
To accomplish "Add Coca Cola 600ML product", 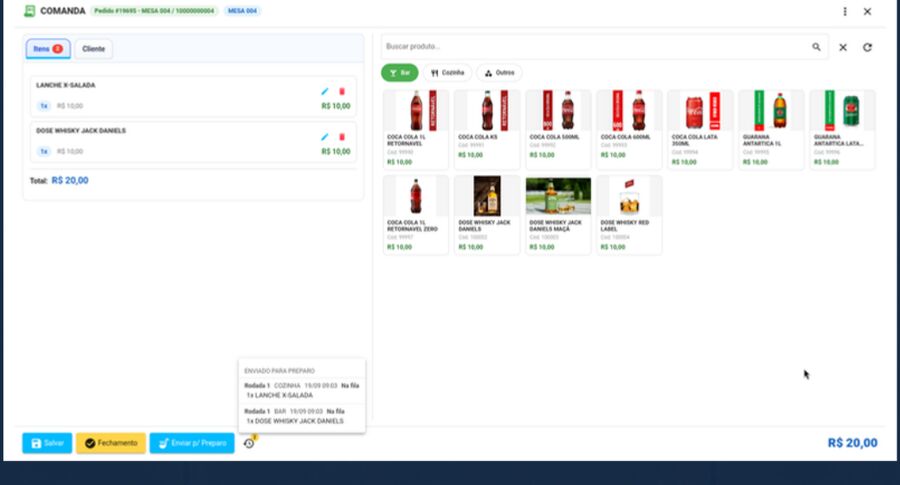I will click(x=630, y=129).
